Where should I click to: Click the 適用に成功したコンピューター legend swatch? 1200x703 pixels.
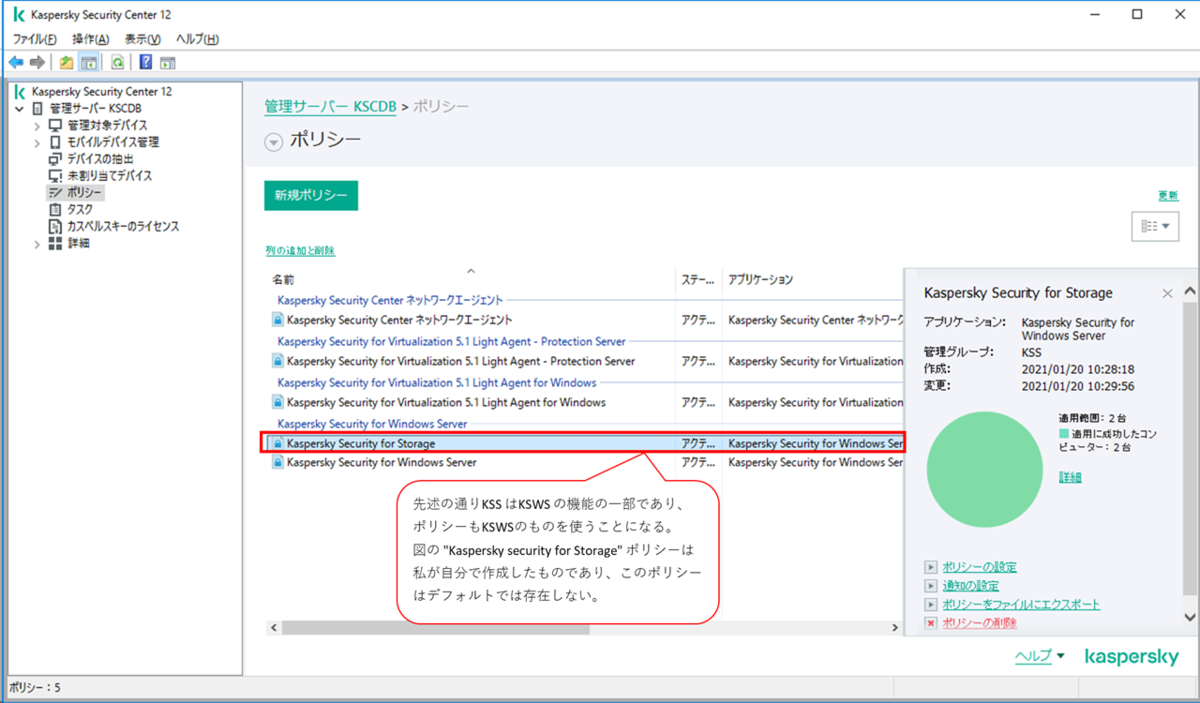pos(1064,434)
